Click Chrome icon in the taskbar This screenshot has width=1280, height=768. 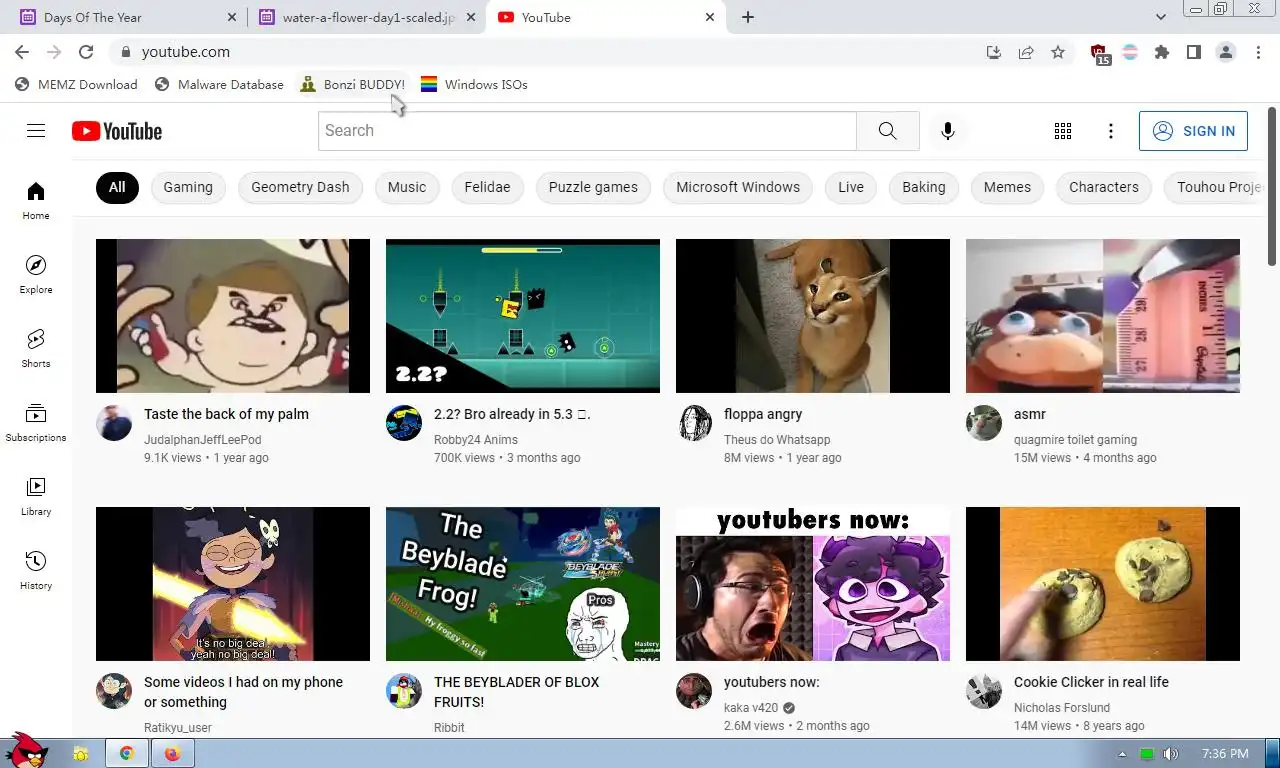point(127,754)
